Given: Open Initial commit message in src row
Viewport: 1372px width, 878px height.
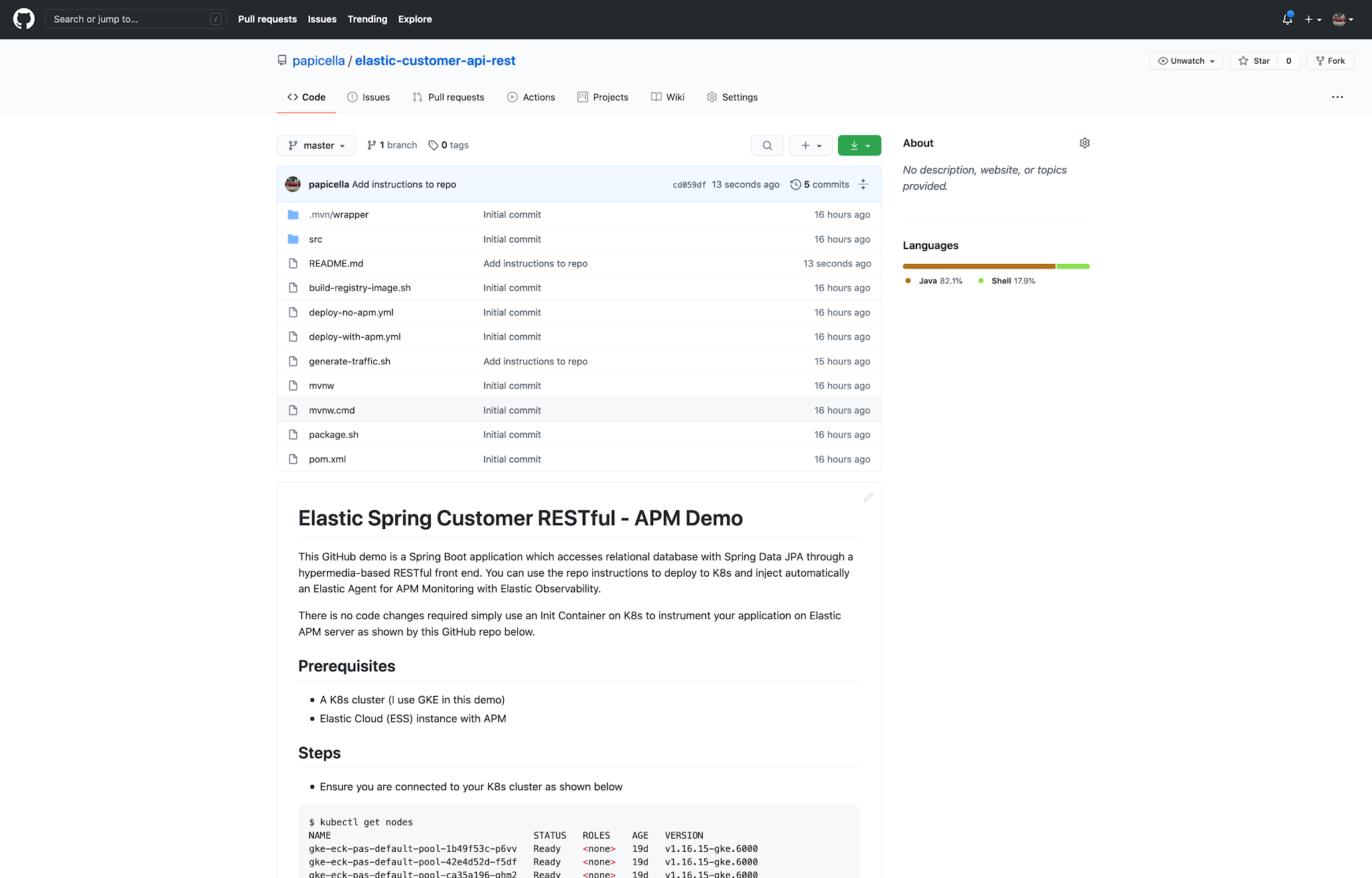Looking at the screenshot, I should pos(512,239).
